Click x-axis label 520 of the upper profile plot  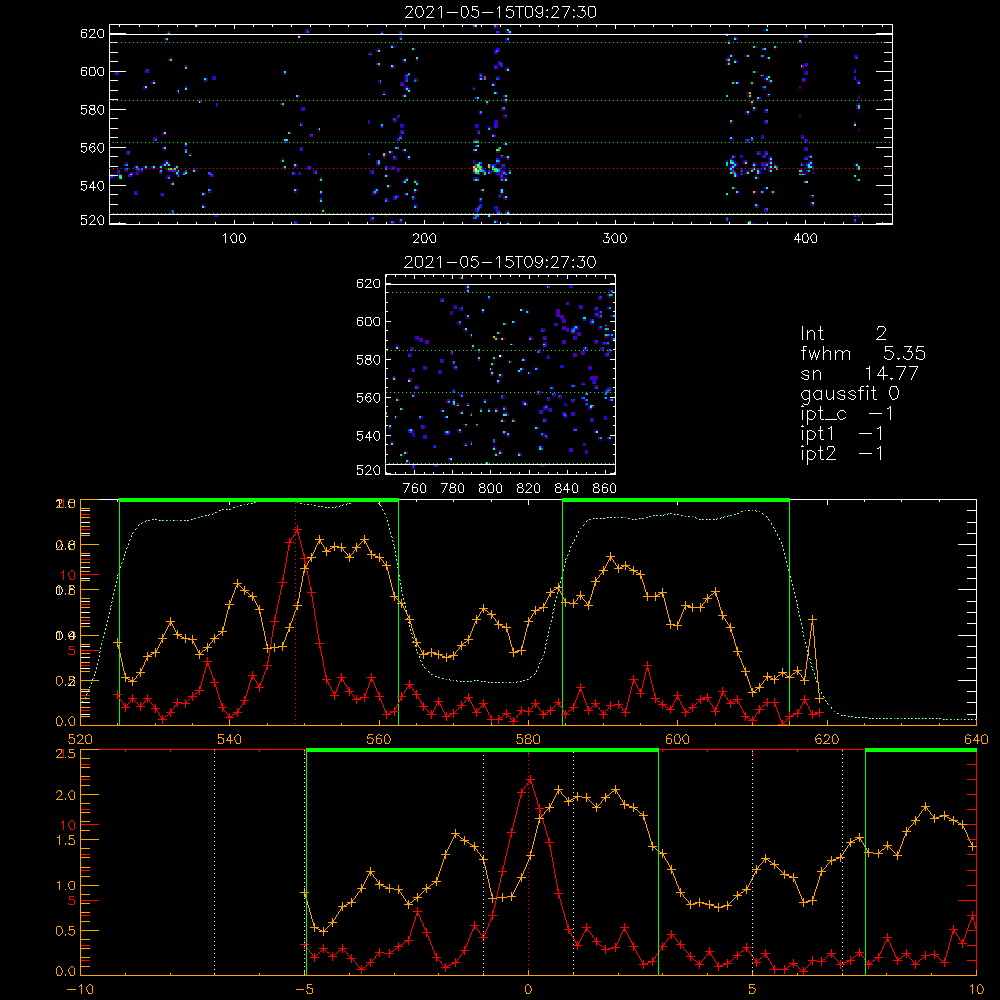(x=80, y=739)
